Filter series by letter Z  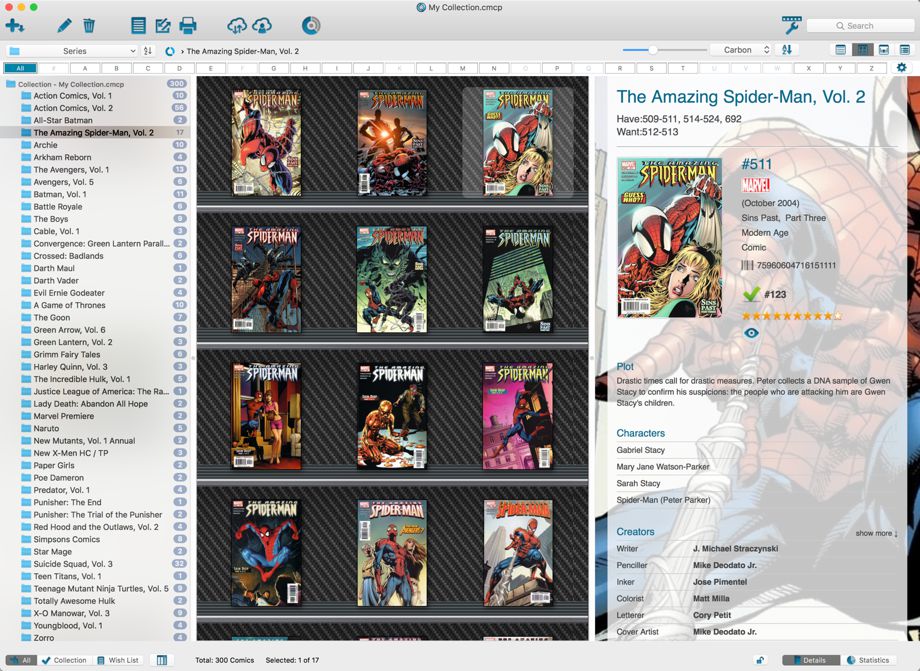coord(871,68)
